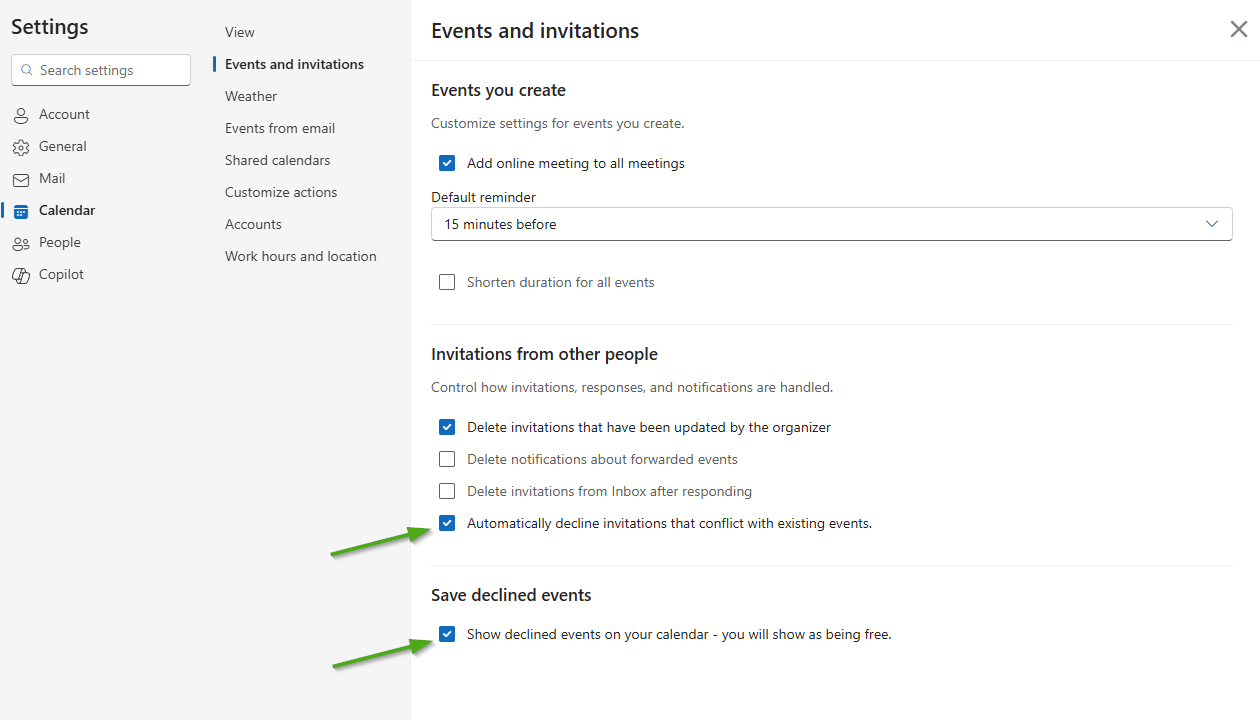The image size is (1260, 720).
Task: Click the Mail envelope icon
Action: (x=21, y=179)
